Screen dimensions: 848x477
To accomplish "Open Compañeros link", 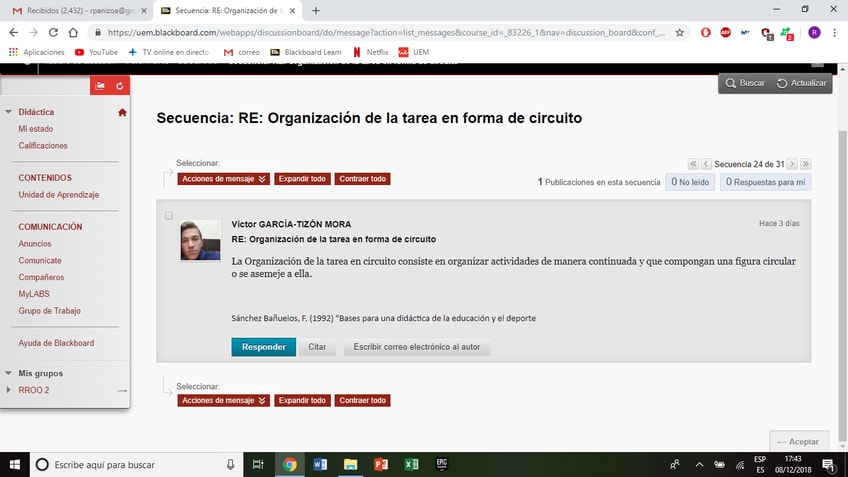I will coord(41,277).
